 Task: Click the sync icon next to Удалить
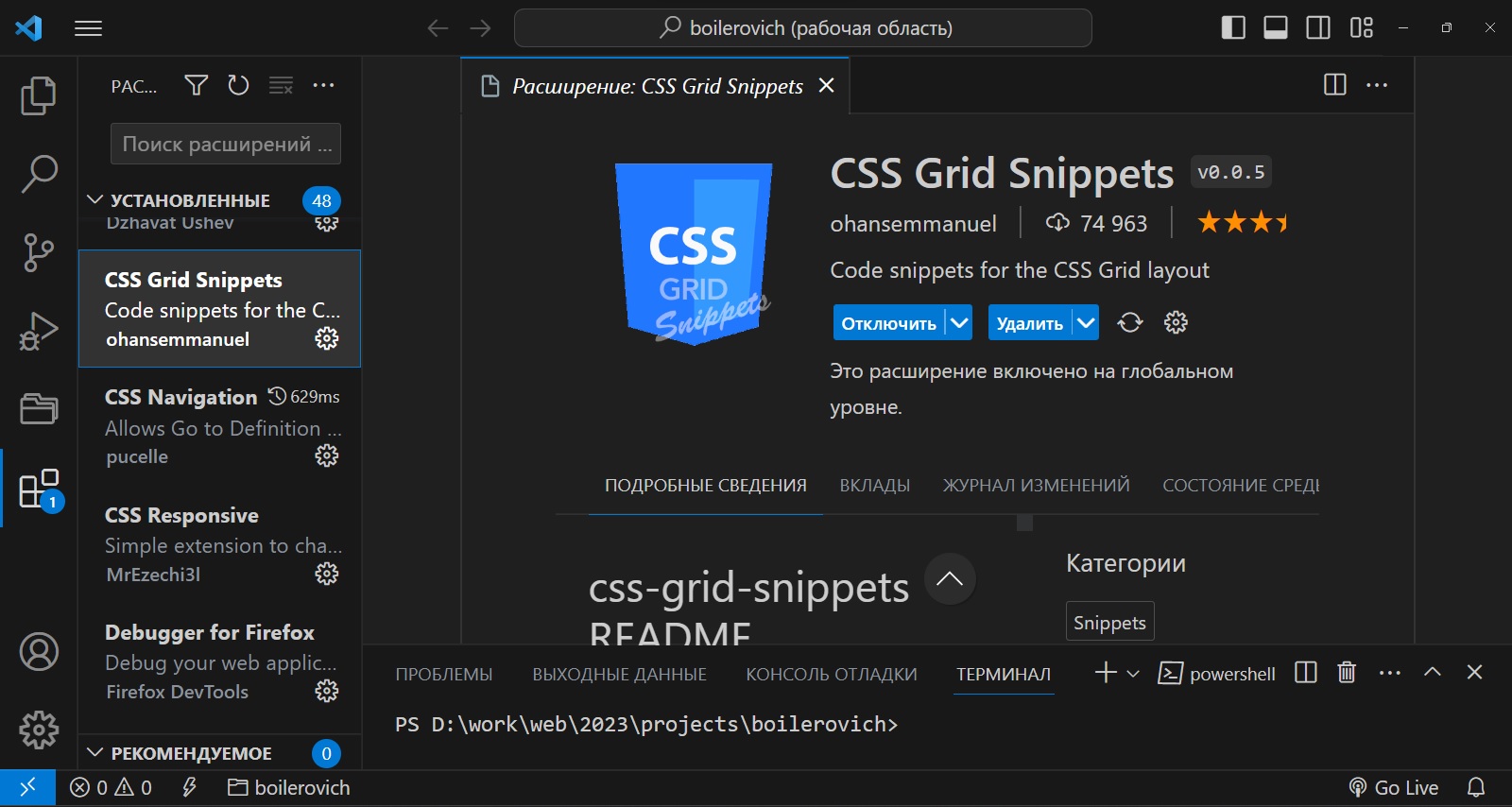click(x=1130, y=322)
